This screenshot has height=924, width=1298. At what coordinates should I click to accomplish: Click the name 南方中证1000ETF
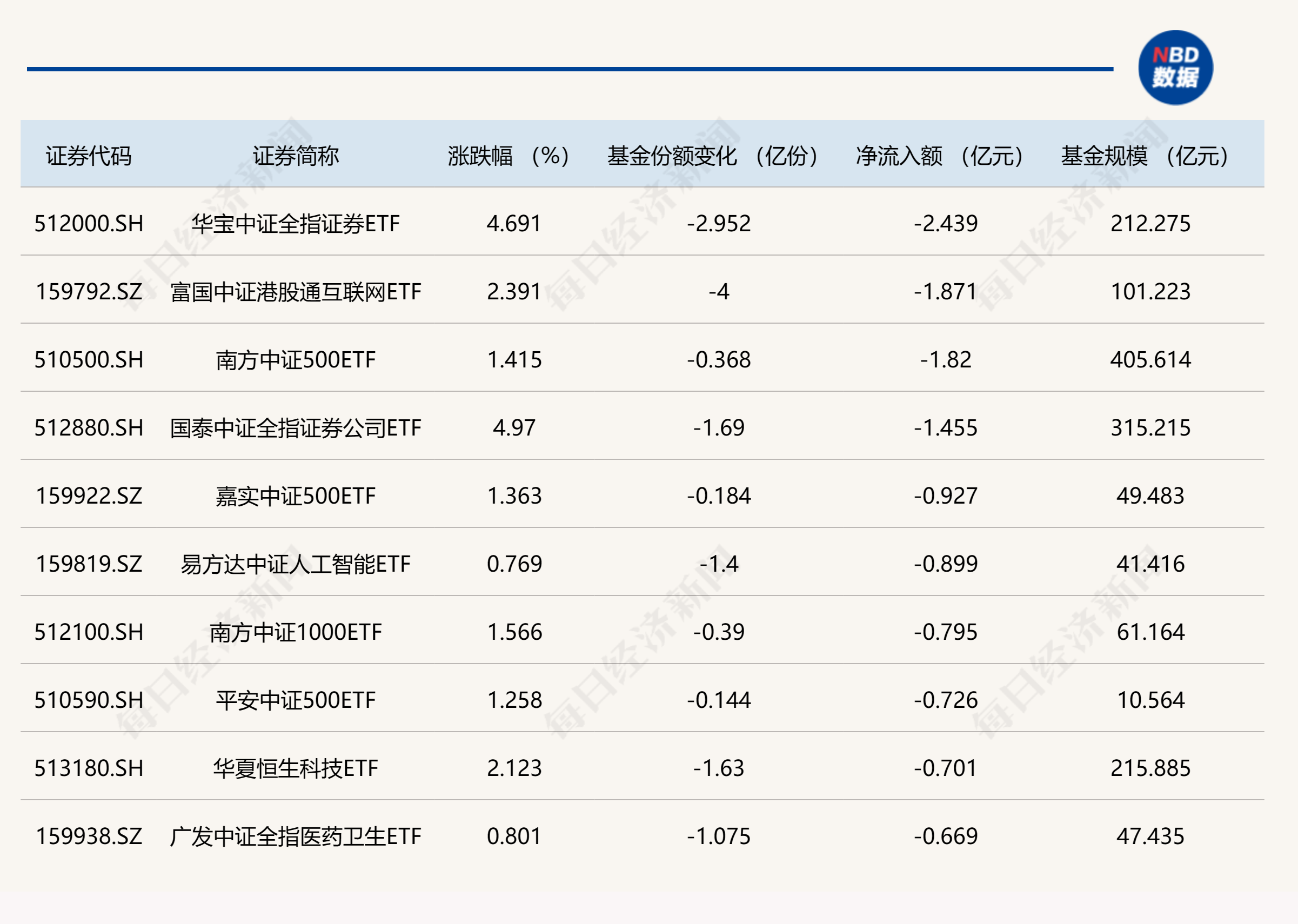(296, 632)
